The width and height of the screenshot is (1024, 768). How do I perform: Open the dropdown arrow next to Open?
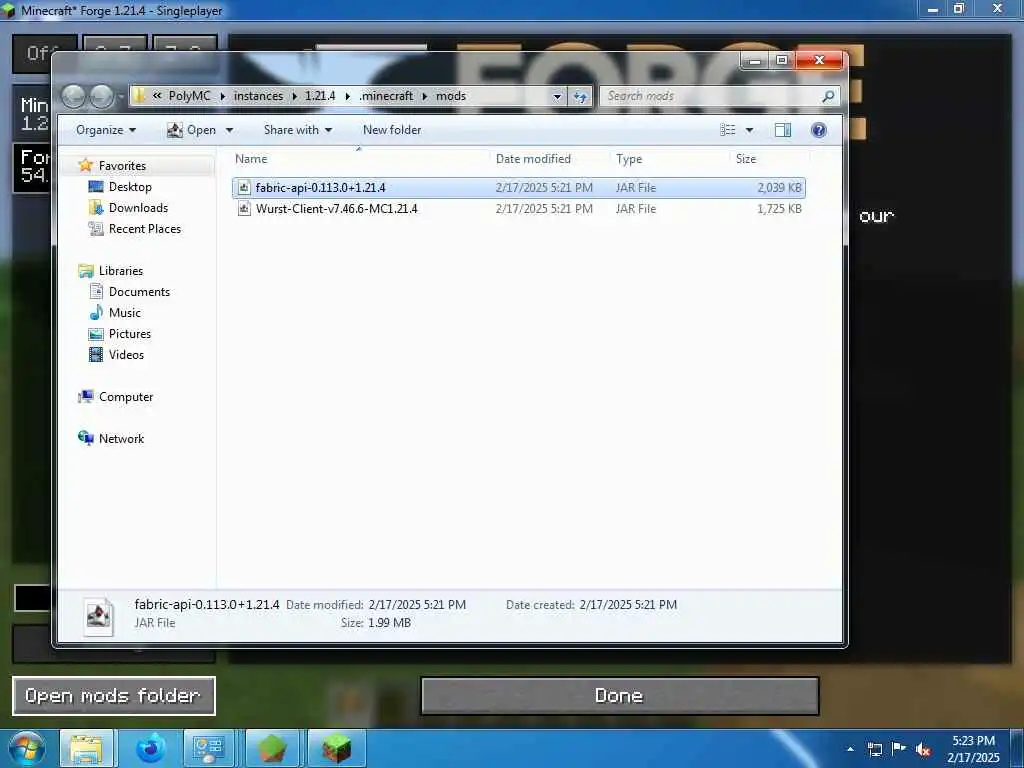229,130
